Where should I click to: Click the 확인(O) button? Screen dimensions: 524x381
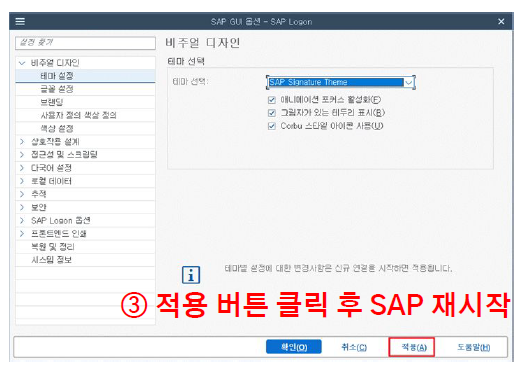tap(294, 347)
